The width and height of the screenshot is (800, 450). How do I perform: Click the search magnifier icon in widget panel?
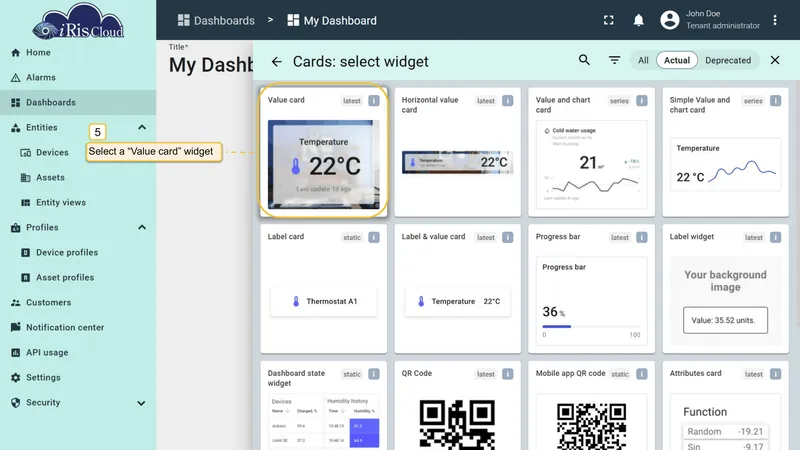pyautogui.click(x=584, y=60)
